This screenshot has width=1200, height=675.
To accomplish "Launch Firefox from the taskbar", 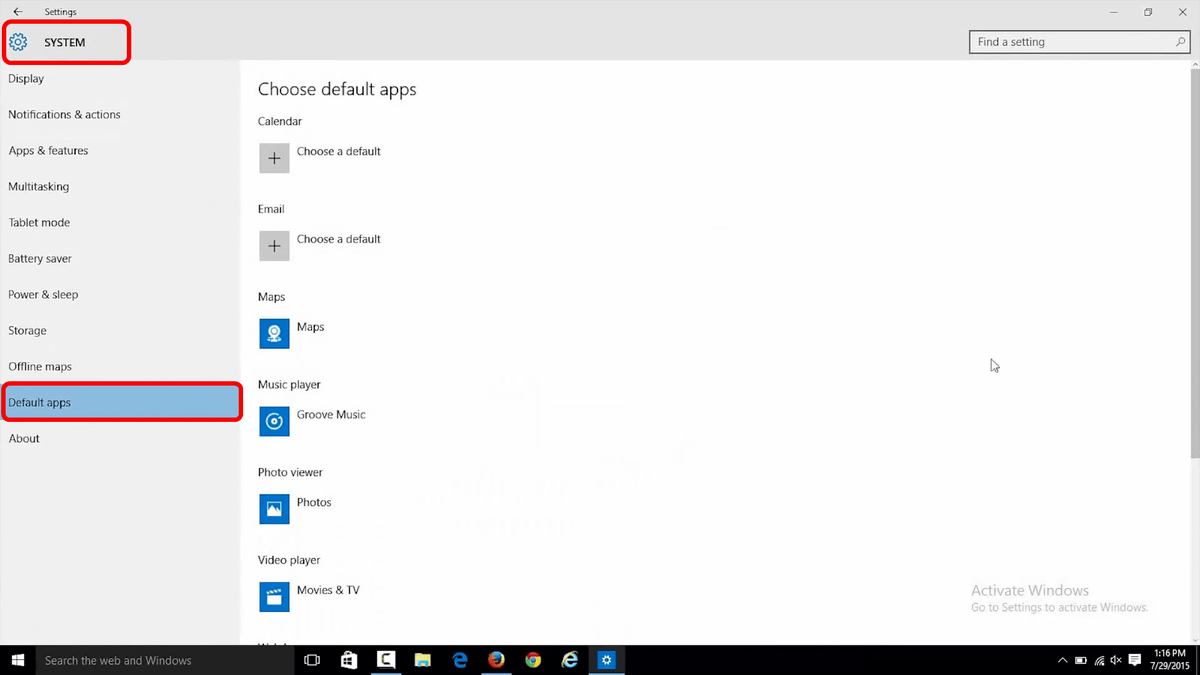I will pyautogui.click(x=497, y=660).
